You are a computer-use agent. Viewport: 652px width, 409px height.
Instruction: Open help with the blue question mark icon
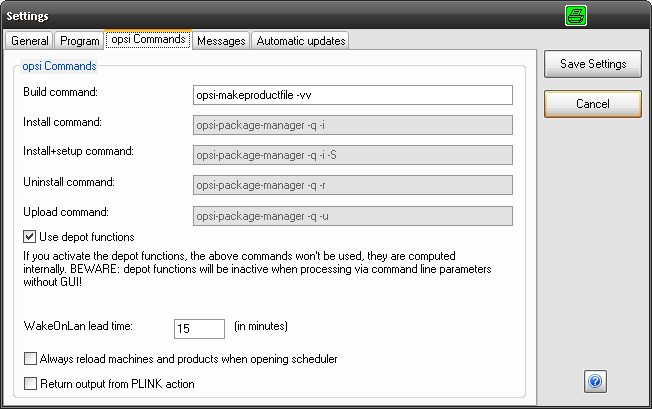click(595, 381)
